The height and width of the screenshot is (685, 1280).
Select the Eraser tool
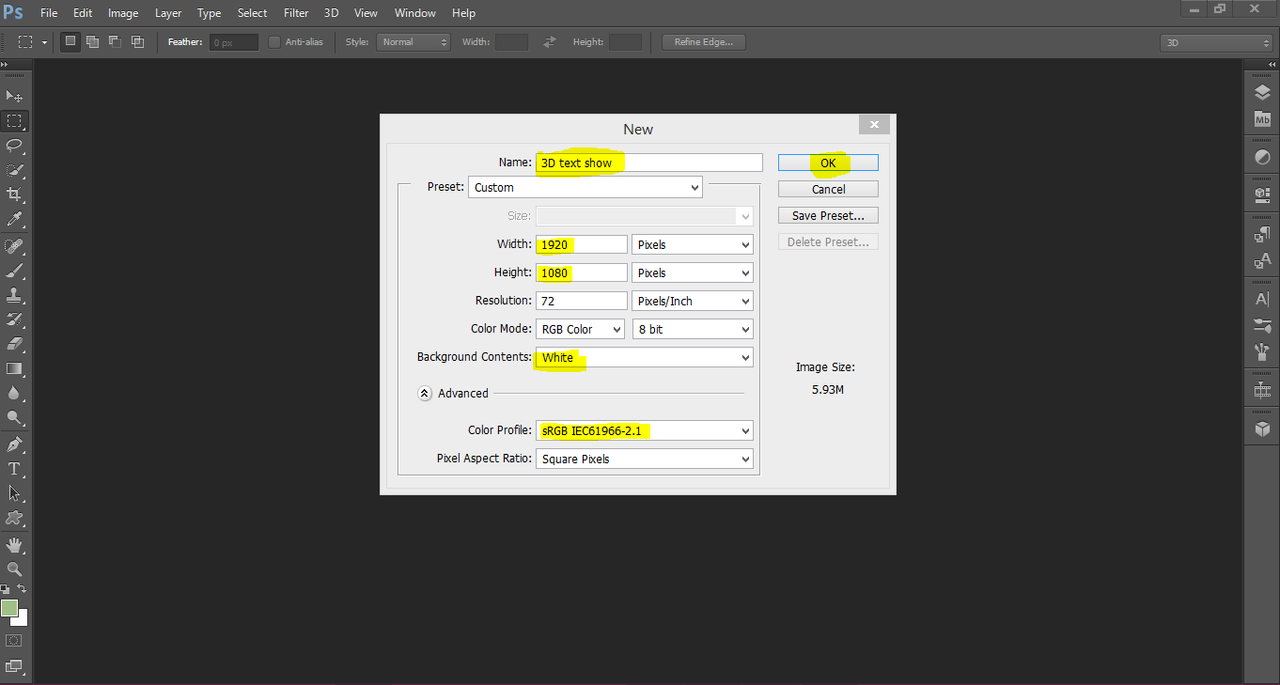pos(14,344)
